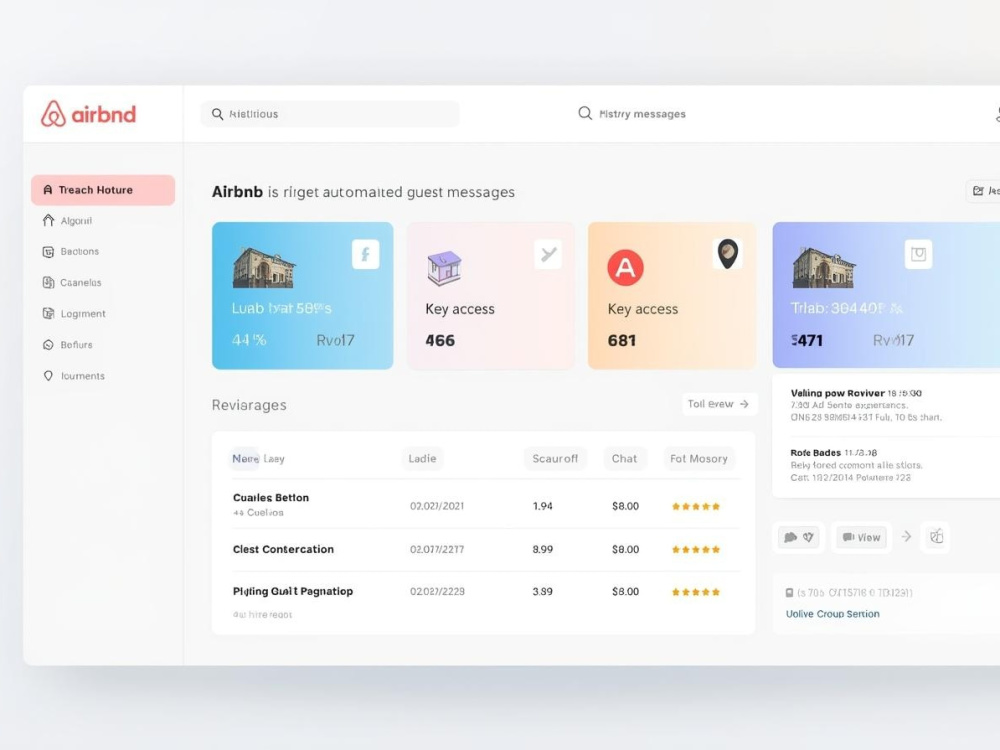Open the Key access 466 card
This screenshot has height=750, width=1000.
click(x=490, y=296)
